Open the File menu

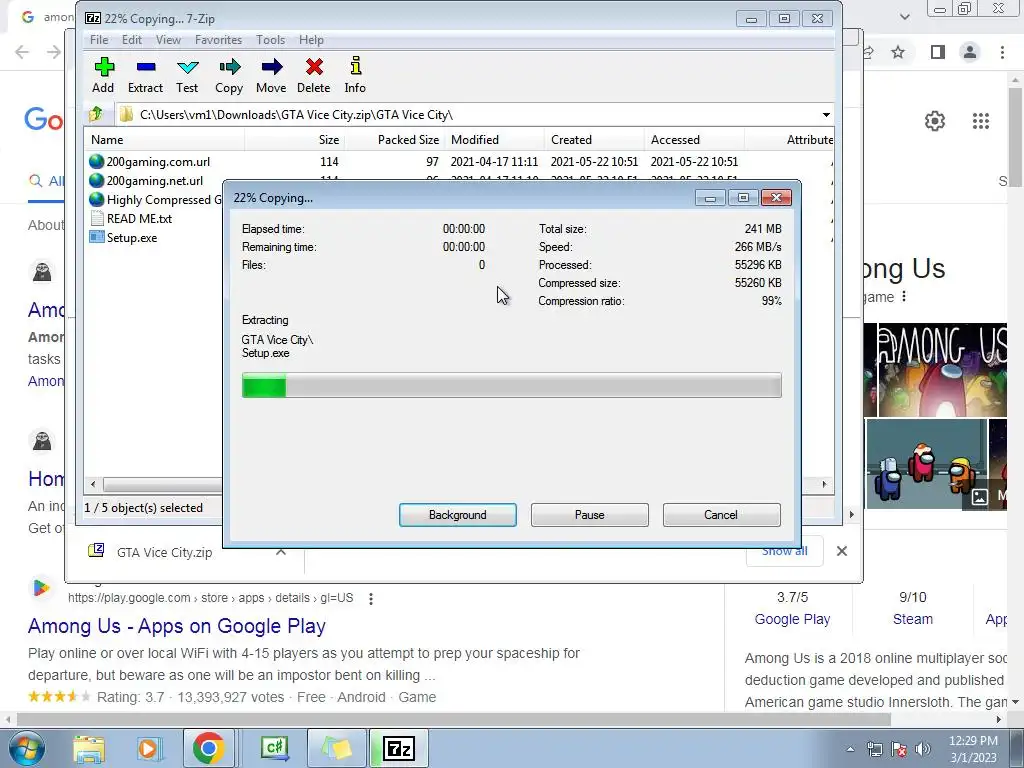(99, 40)
